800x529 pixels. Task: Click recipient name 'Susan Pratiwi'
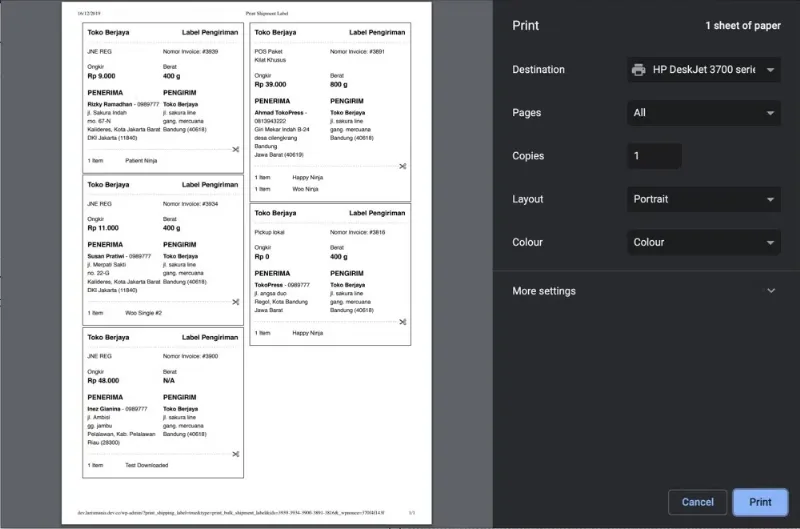point(106,256)
